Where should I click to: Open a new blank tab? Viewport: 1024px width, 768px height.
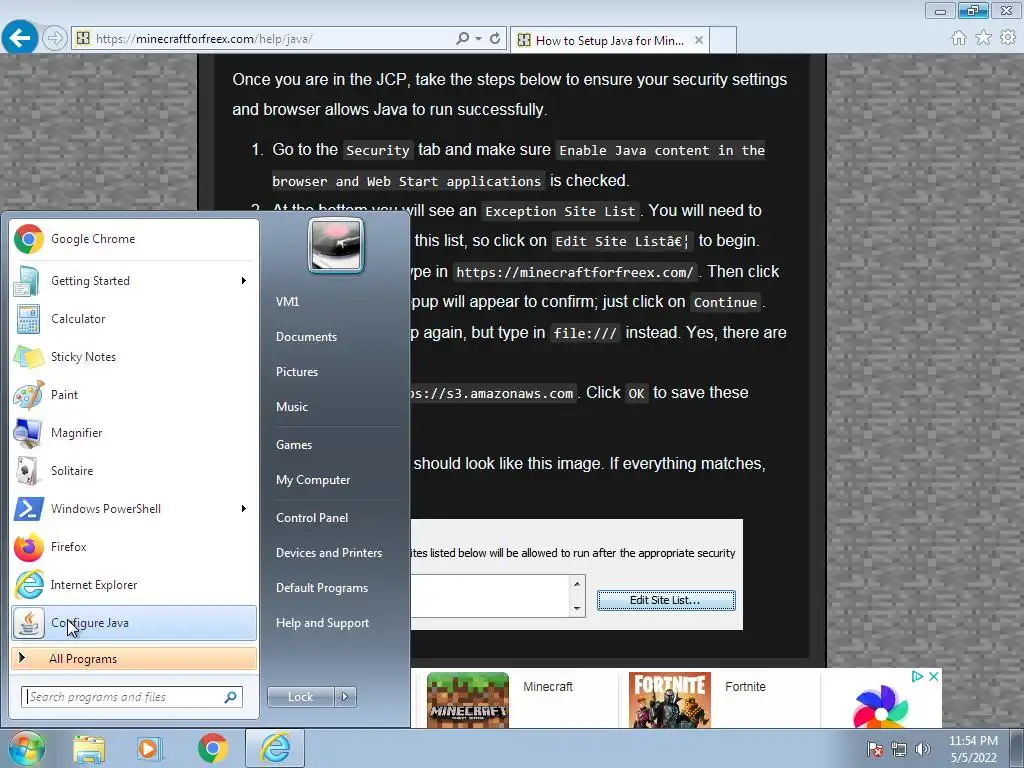[723, 40]
